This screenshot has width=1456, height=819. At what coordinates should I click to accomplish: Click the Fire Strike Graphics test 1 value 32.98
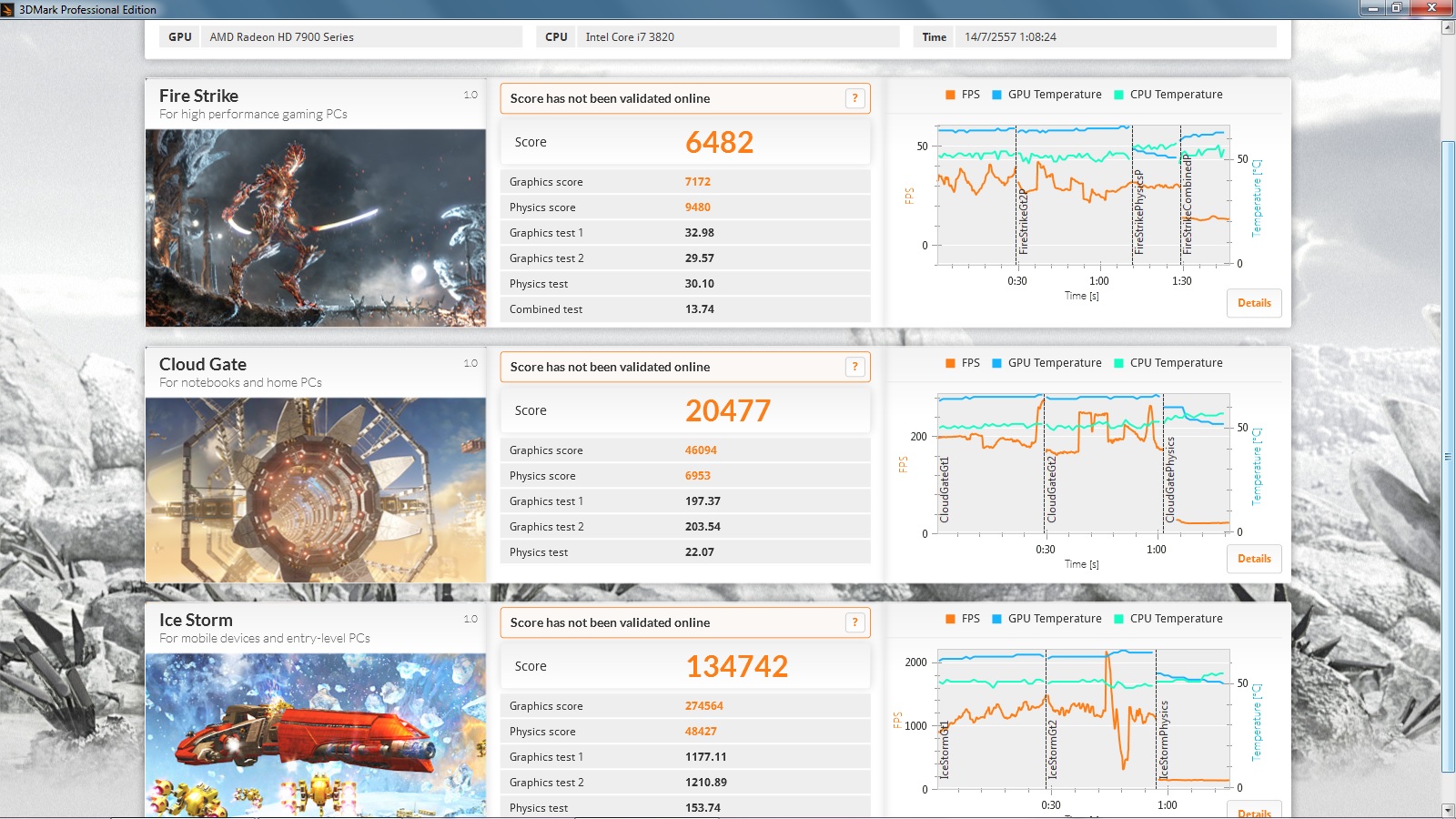click(700, 233)
